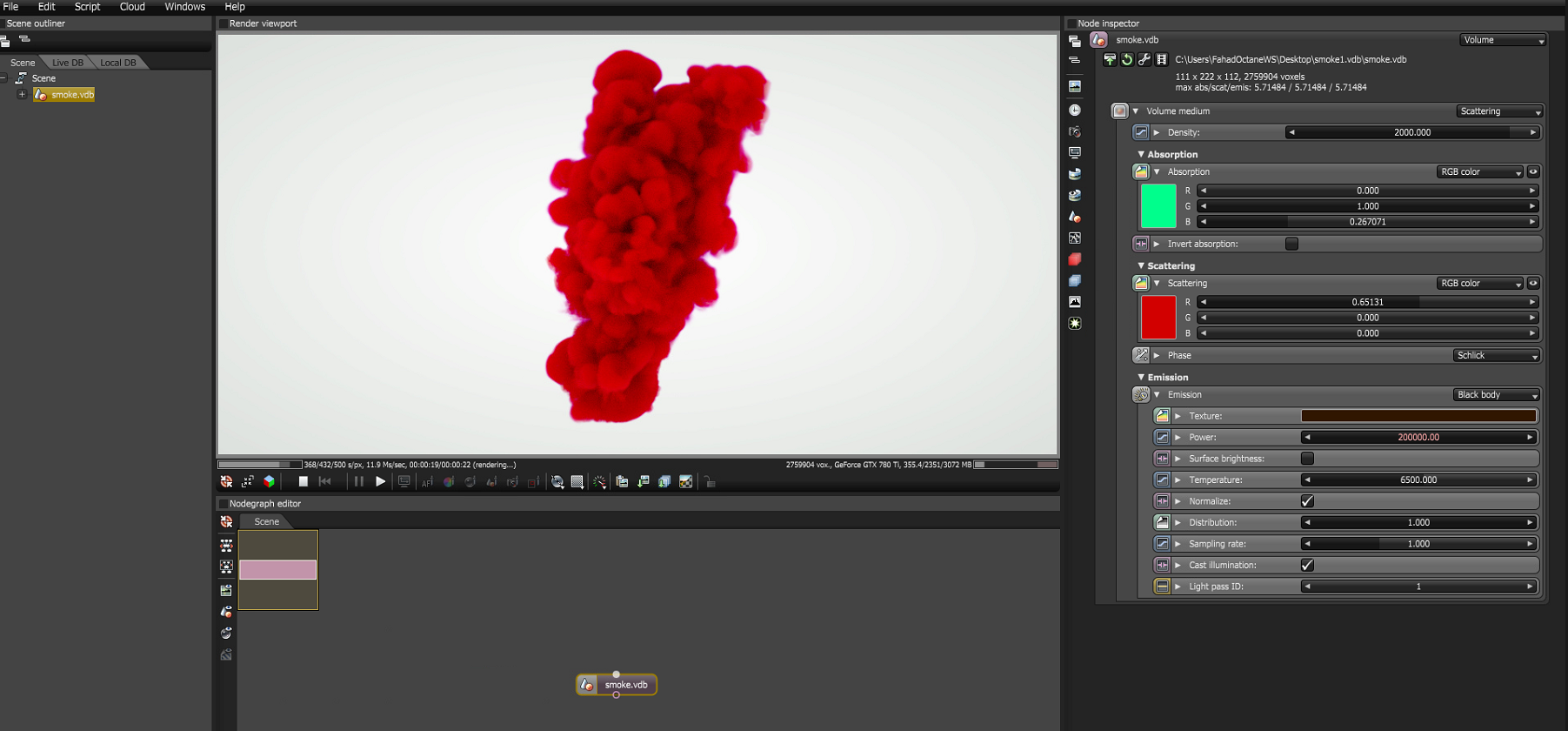Click the RGB cube icon in viewport toolbar
This screenshot has width=1568, height=731.
pos(270,481)
